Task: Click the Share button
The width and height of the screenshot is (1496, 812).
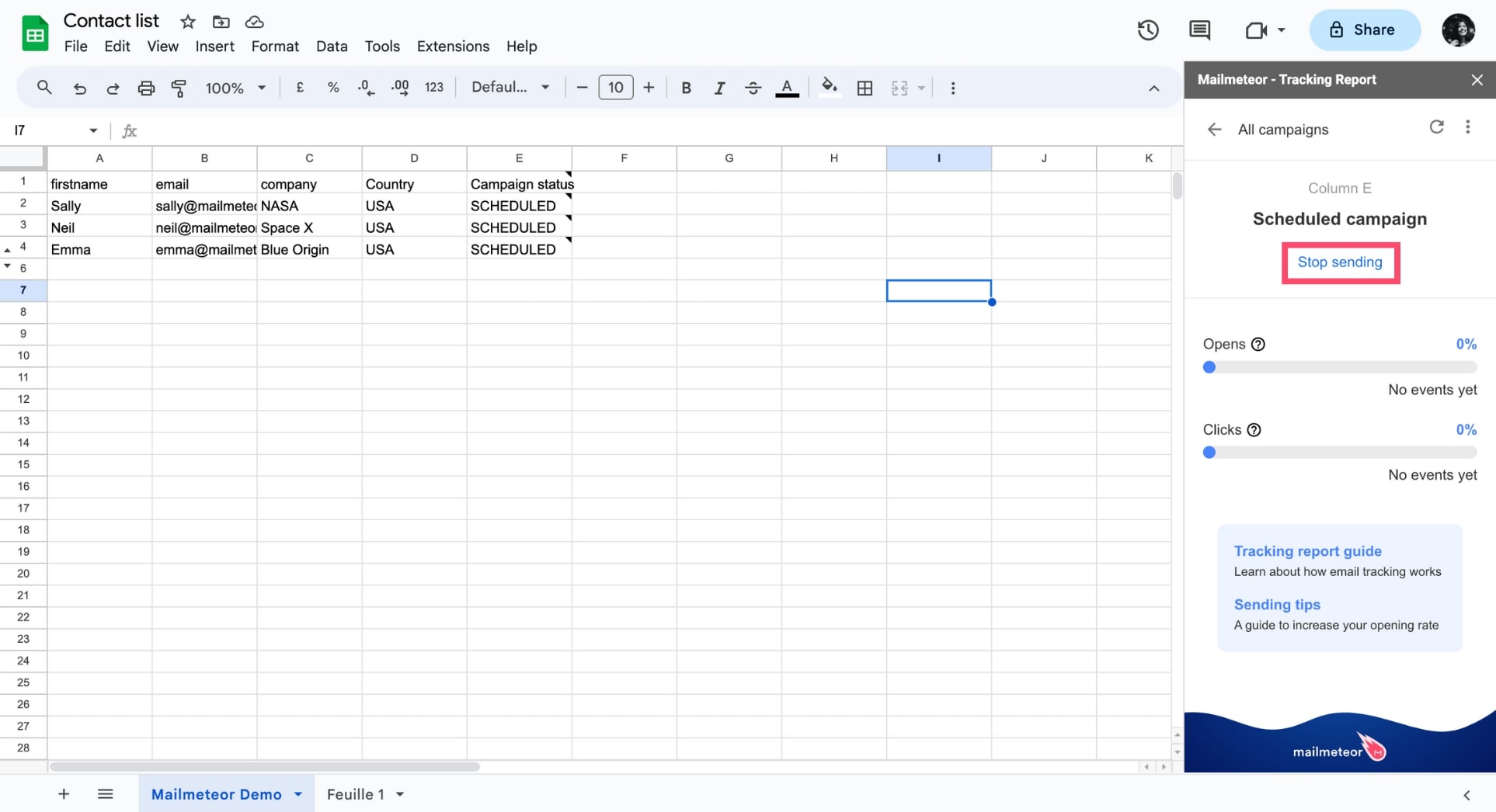Action: pyautogui.click(x=1365, y=30)
